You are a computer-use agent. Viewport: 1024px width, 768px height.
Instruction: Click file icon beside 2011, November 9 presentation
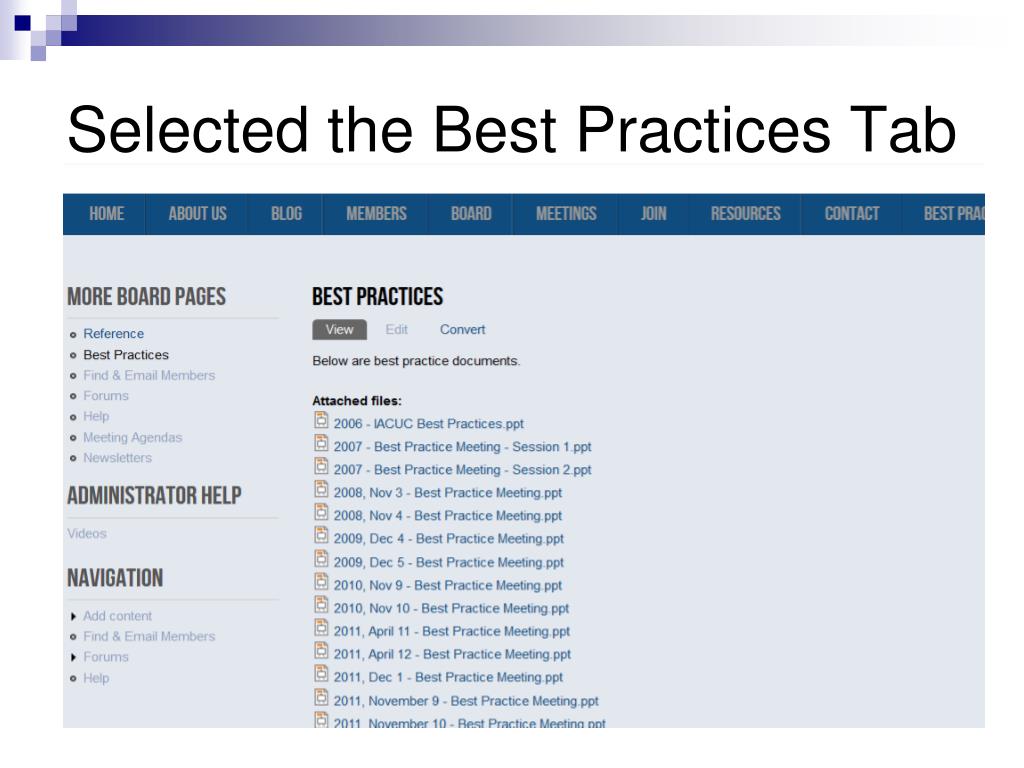(321, 697)
